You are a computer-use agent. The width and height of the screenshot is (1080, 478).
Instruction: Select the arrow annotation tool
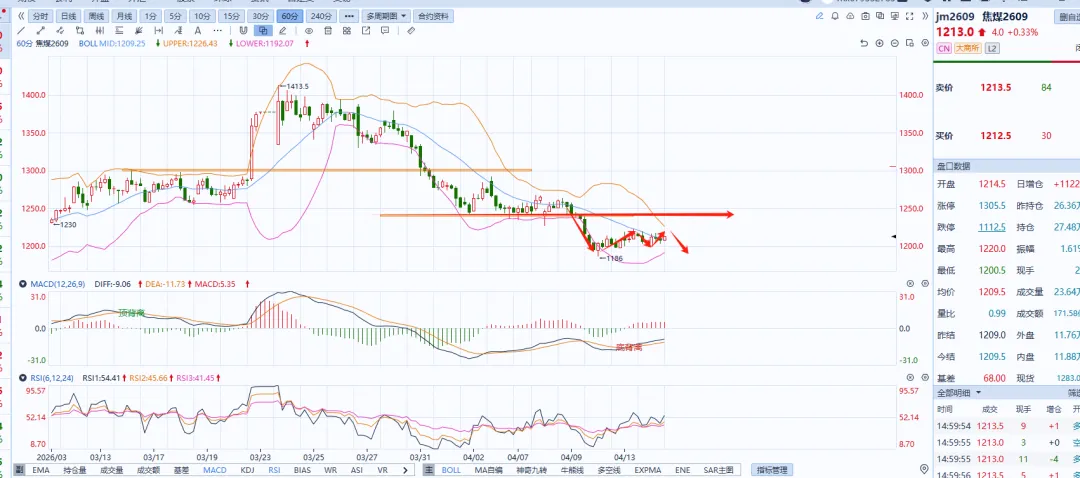[x=178, y=30]
